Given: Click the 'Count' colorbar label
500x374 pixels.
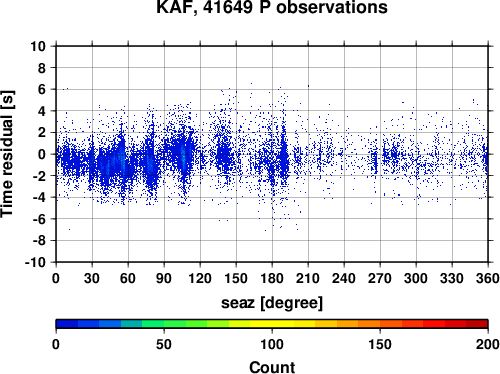Looking at the screenshot, I should click(x=272, y=367).
